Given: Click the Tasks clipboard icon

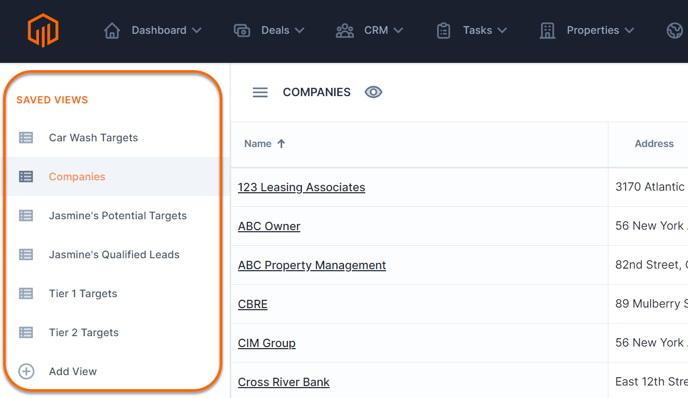Looking at the screenshot, I should [x=444, y=30].
